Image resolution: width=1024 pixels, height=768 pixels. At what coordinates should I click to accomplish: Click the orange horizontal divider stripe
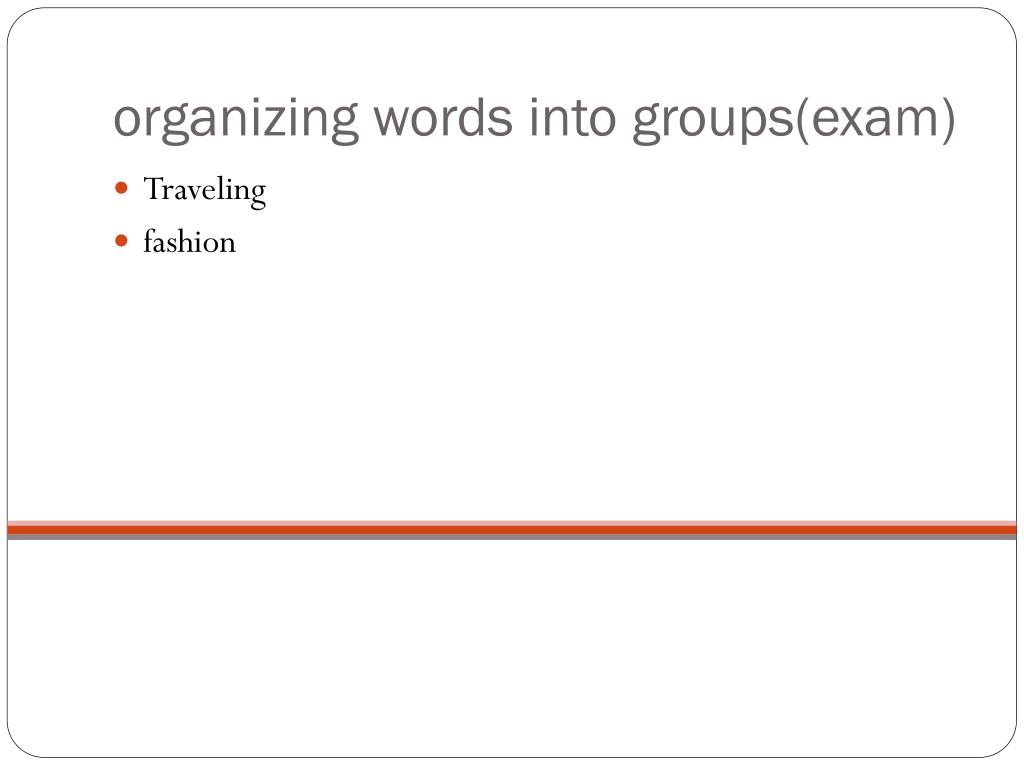[x=512, y=530]
